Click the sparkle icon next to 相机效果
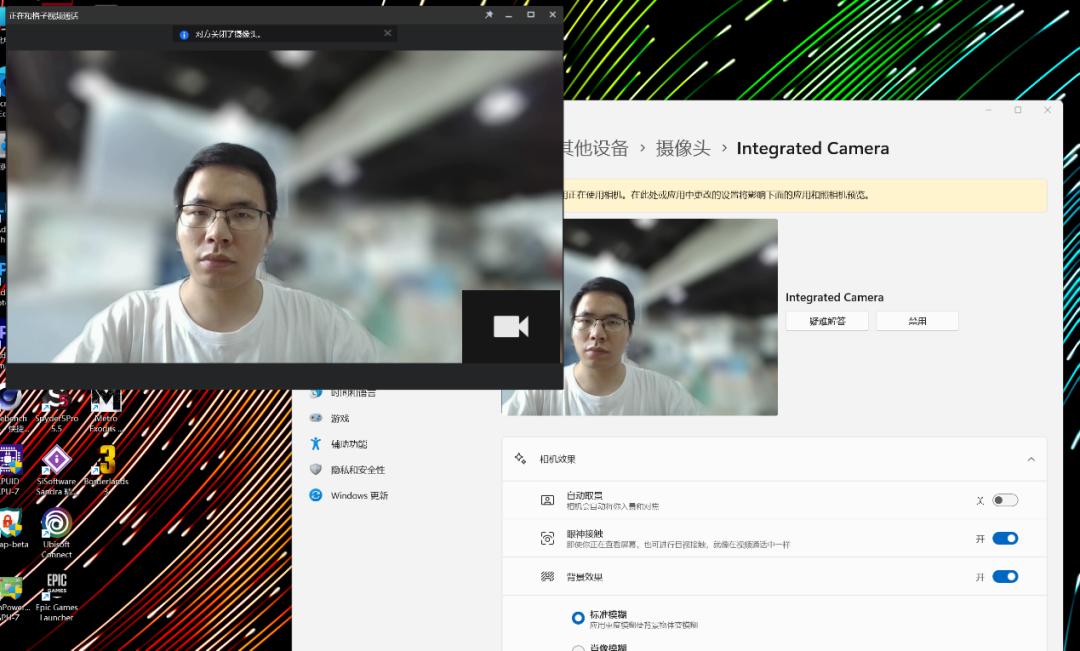Image resolution: width=1080 pixels, height=651 pixels. (521, 458)
